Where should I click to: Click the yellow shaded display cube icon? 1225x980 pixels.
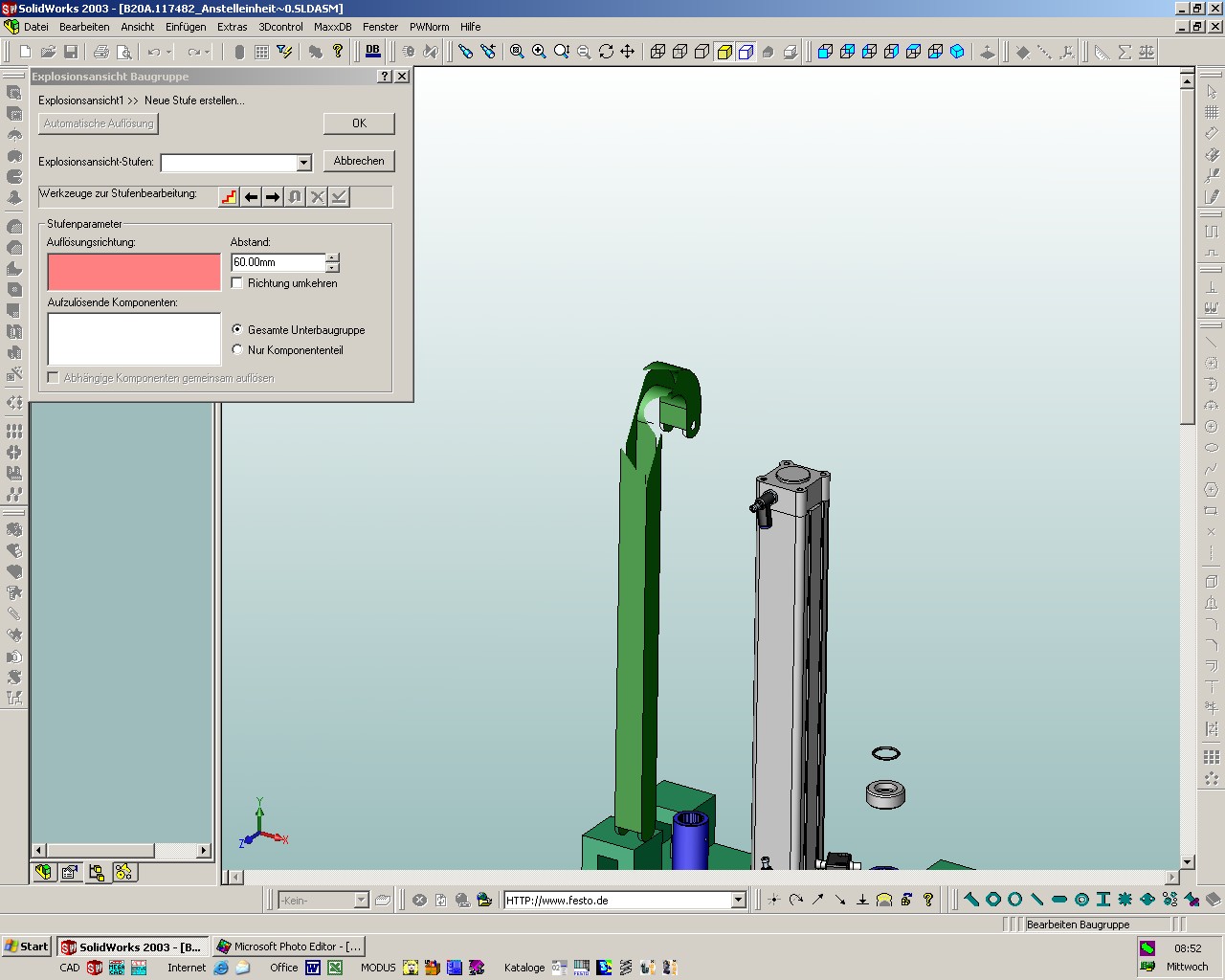click(x=724, y=52)
